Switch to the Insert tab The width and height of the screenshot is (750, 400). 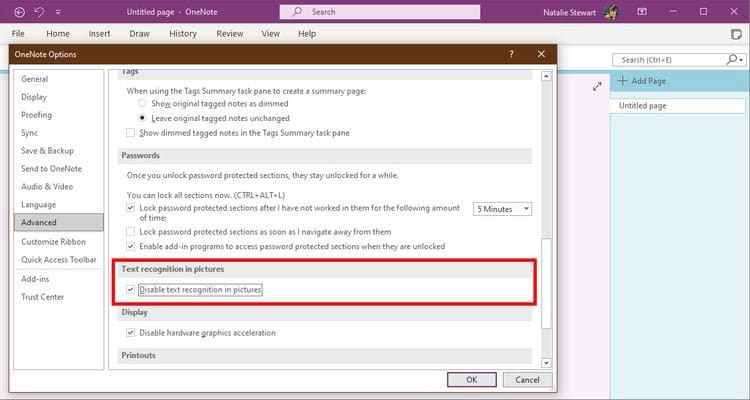coord(99,33)
